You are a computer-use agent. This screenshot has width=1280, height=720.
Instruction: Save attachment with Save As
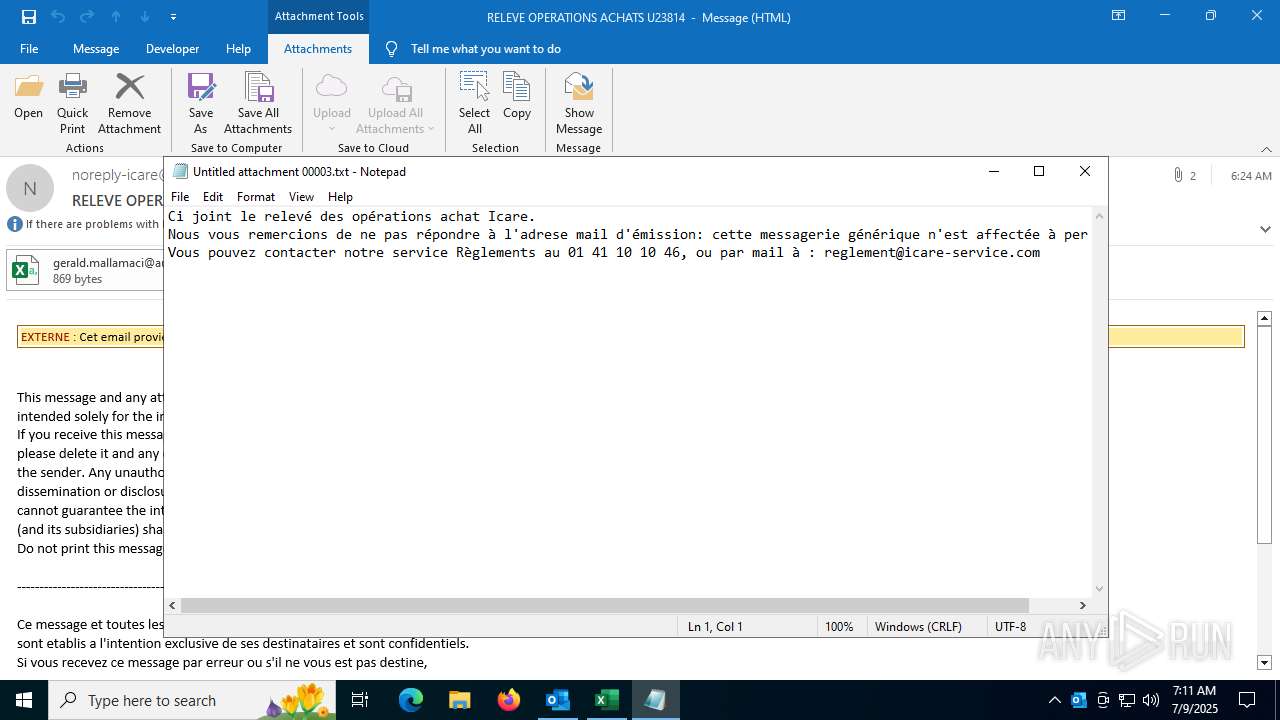[x=201, y=104]
